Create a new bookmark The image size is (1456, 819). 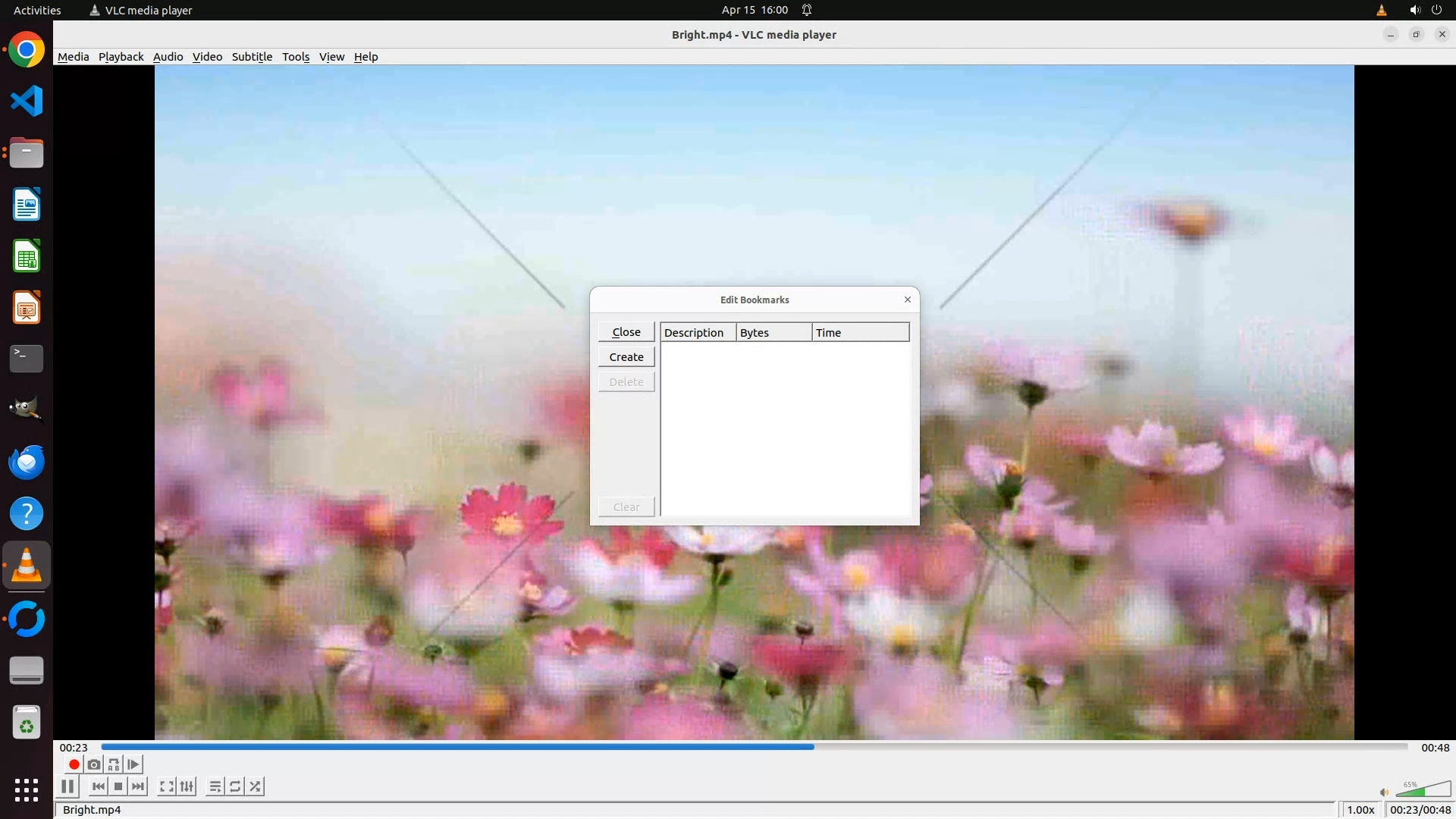pos(626,357)
